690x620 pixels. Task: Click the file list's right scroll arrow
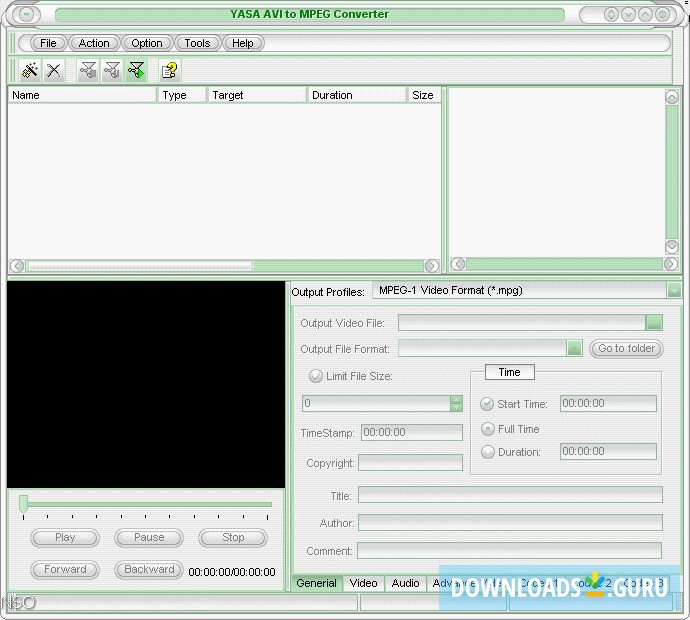[x=431, y=266]
